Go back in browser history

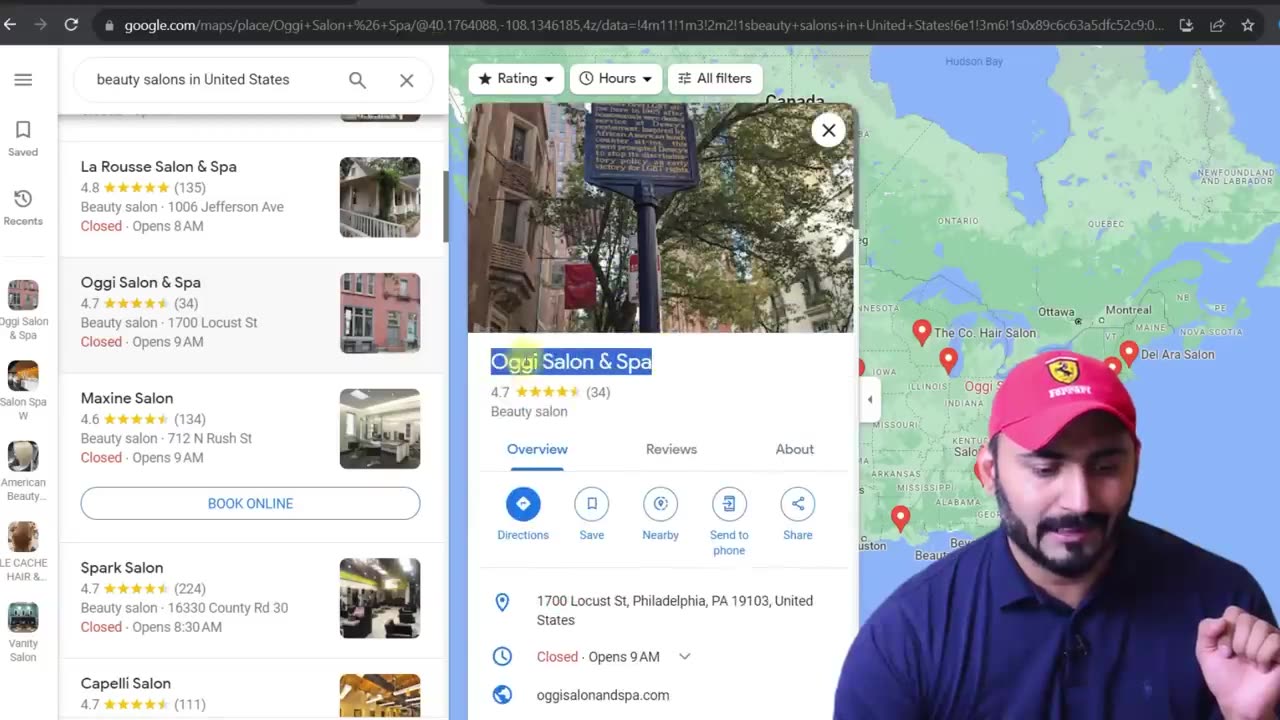[x=10, y=25]
